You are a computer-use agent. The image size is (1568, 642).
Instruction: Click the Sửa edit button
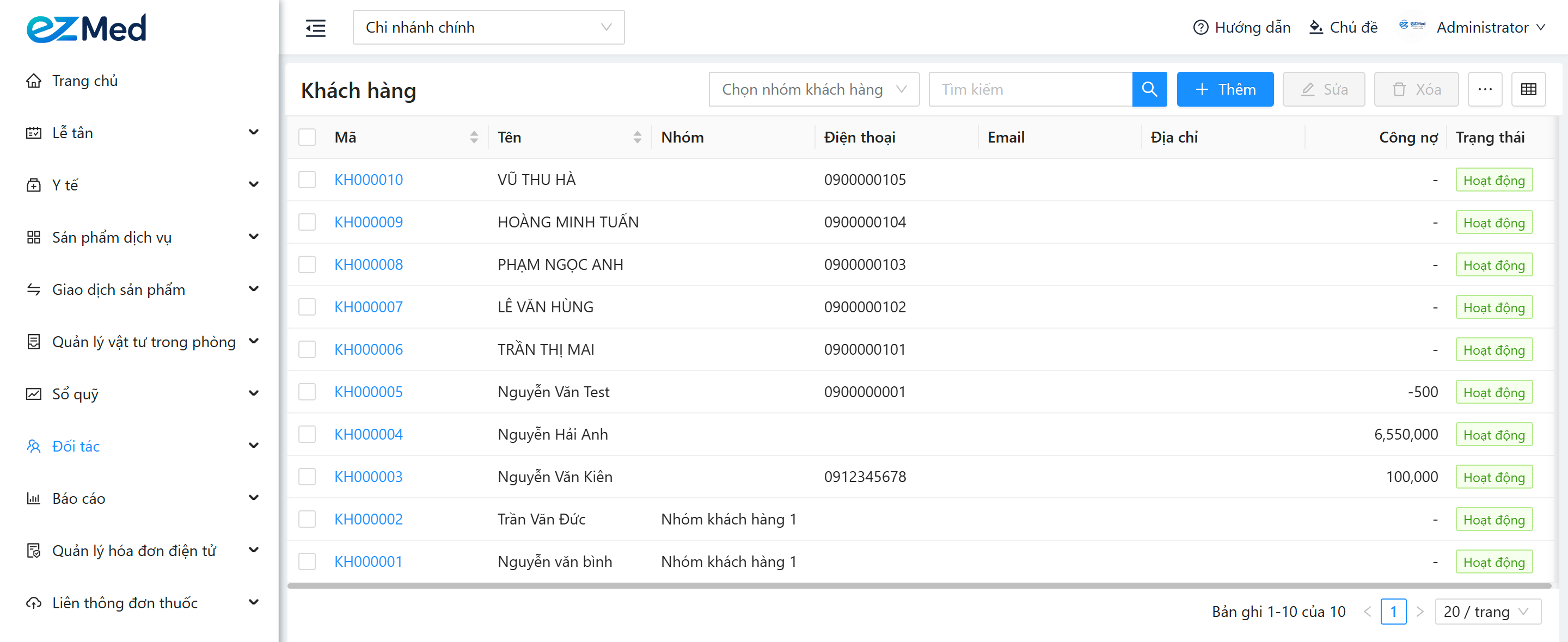tap(1324, 89)
